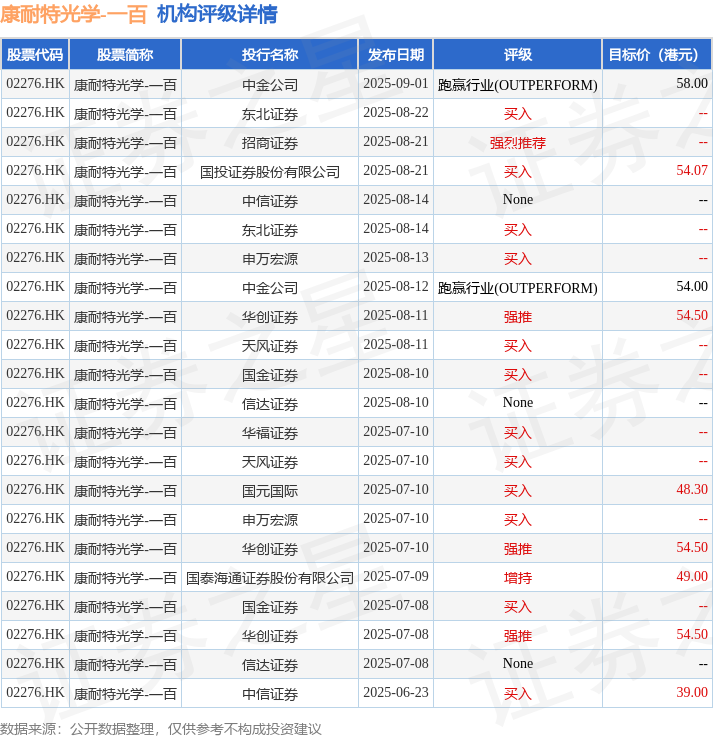Viewport: 713px width, 738px height.
Task: Click the 投行名称 column header
Action: 270,55
